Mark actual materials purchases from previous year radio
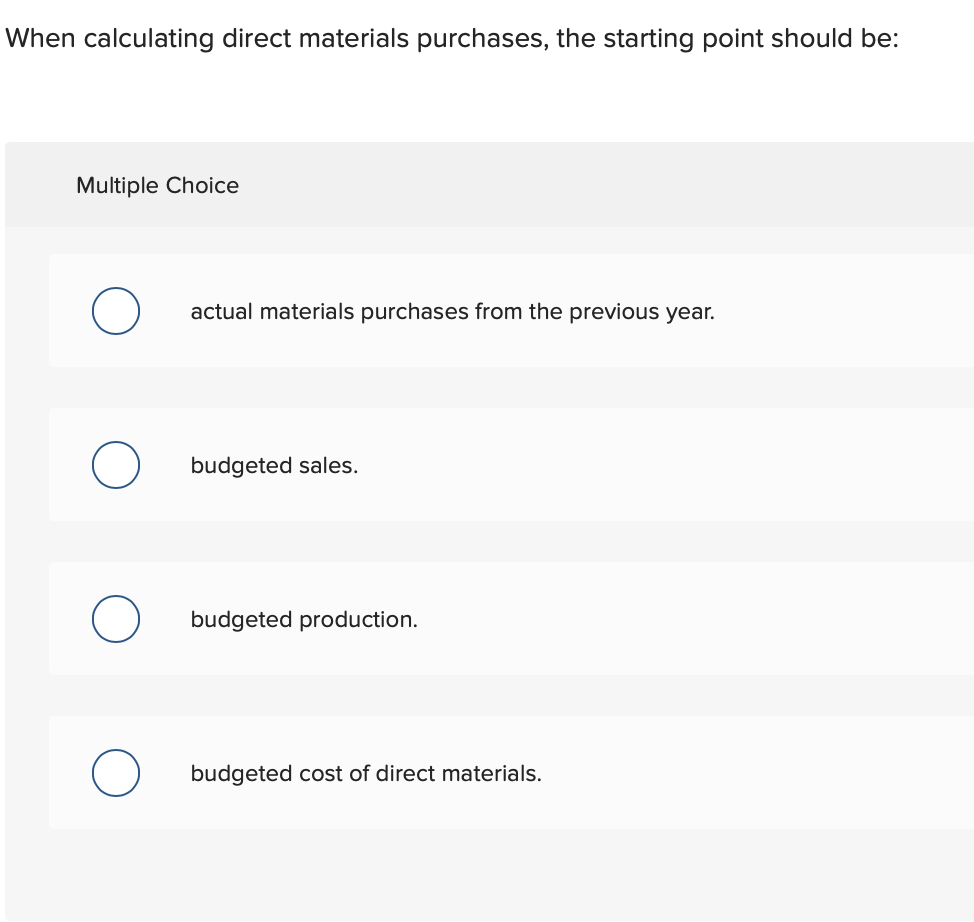974x922 pixels. [x=116, y=311]
